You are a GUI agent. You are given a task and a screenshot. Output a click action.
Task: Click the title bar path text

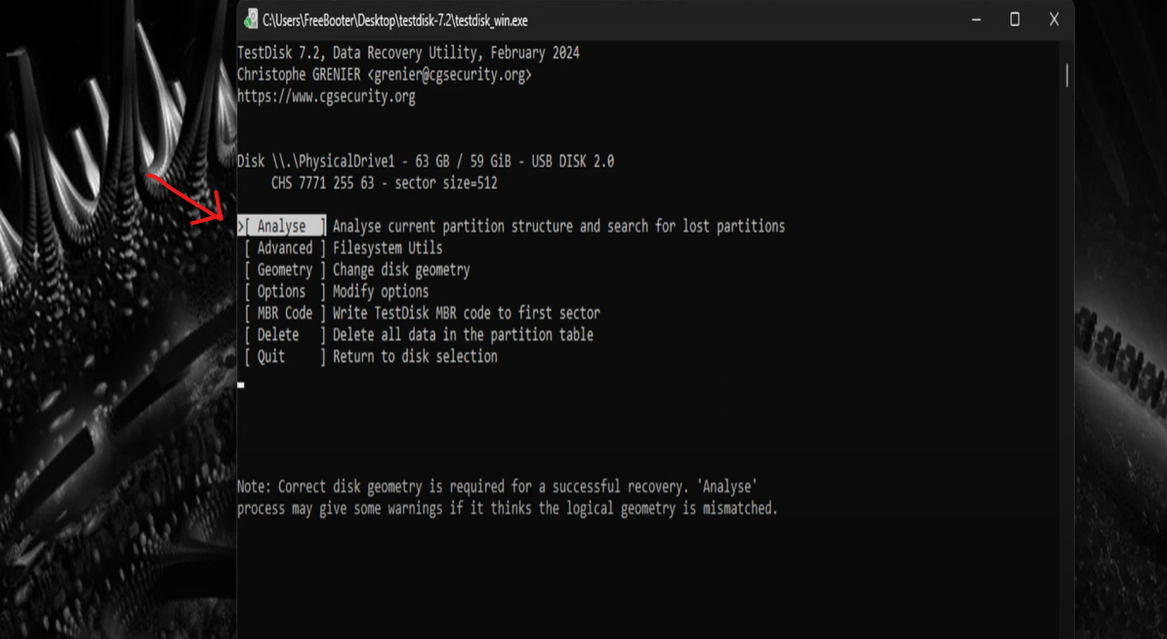395,21
